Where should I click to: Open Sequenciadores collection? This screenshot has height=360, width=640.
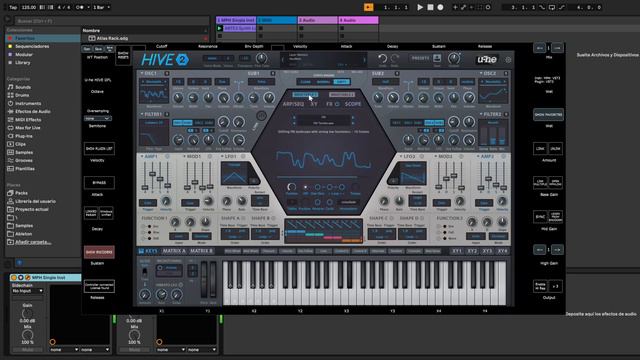point(32,47)
